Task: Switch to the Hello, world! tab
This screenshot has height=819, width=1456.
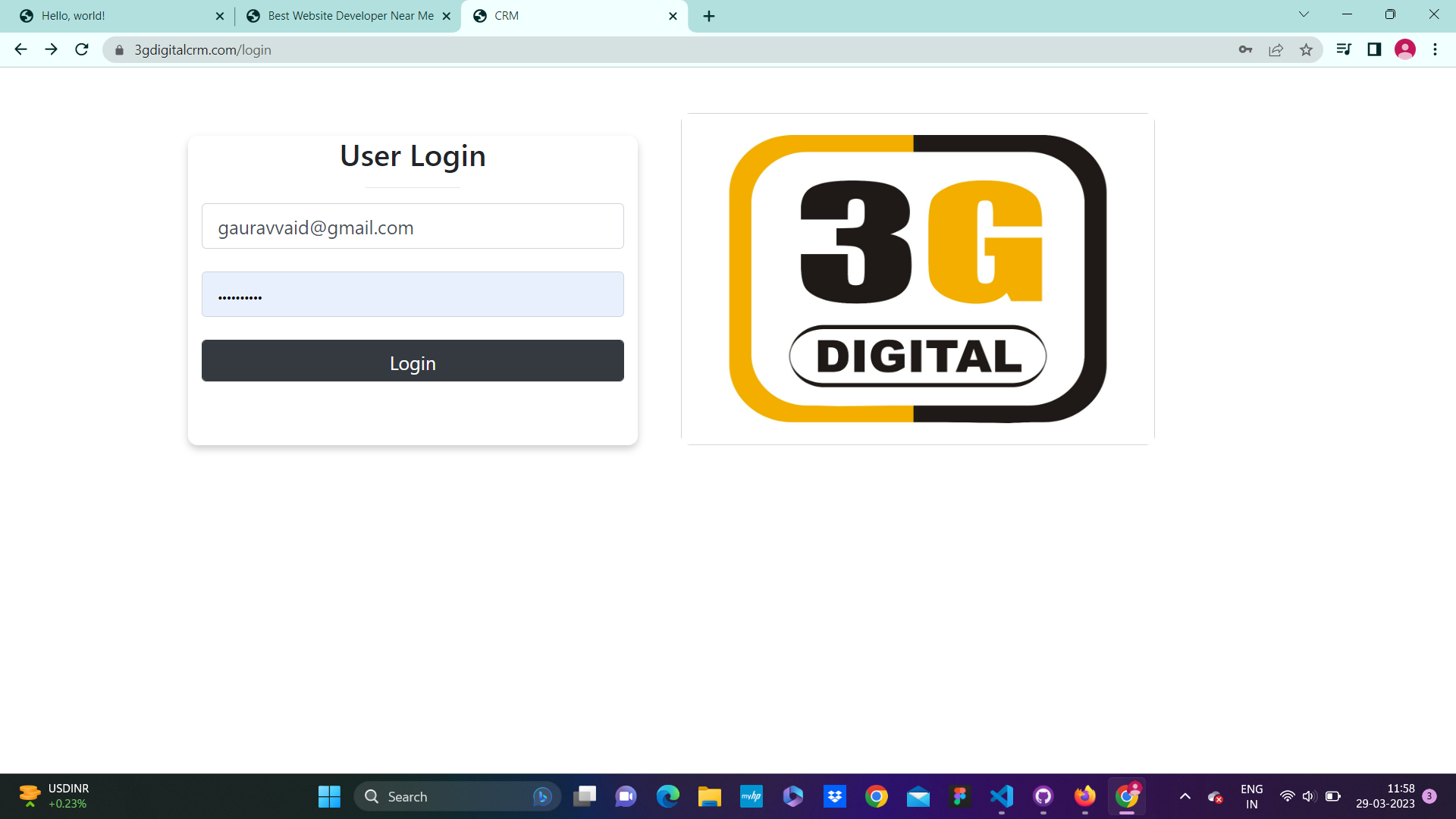Action: tap(121, 16)
